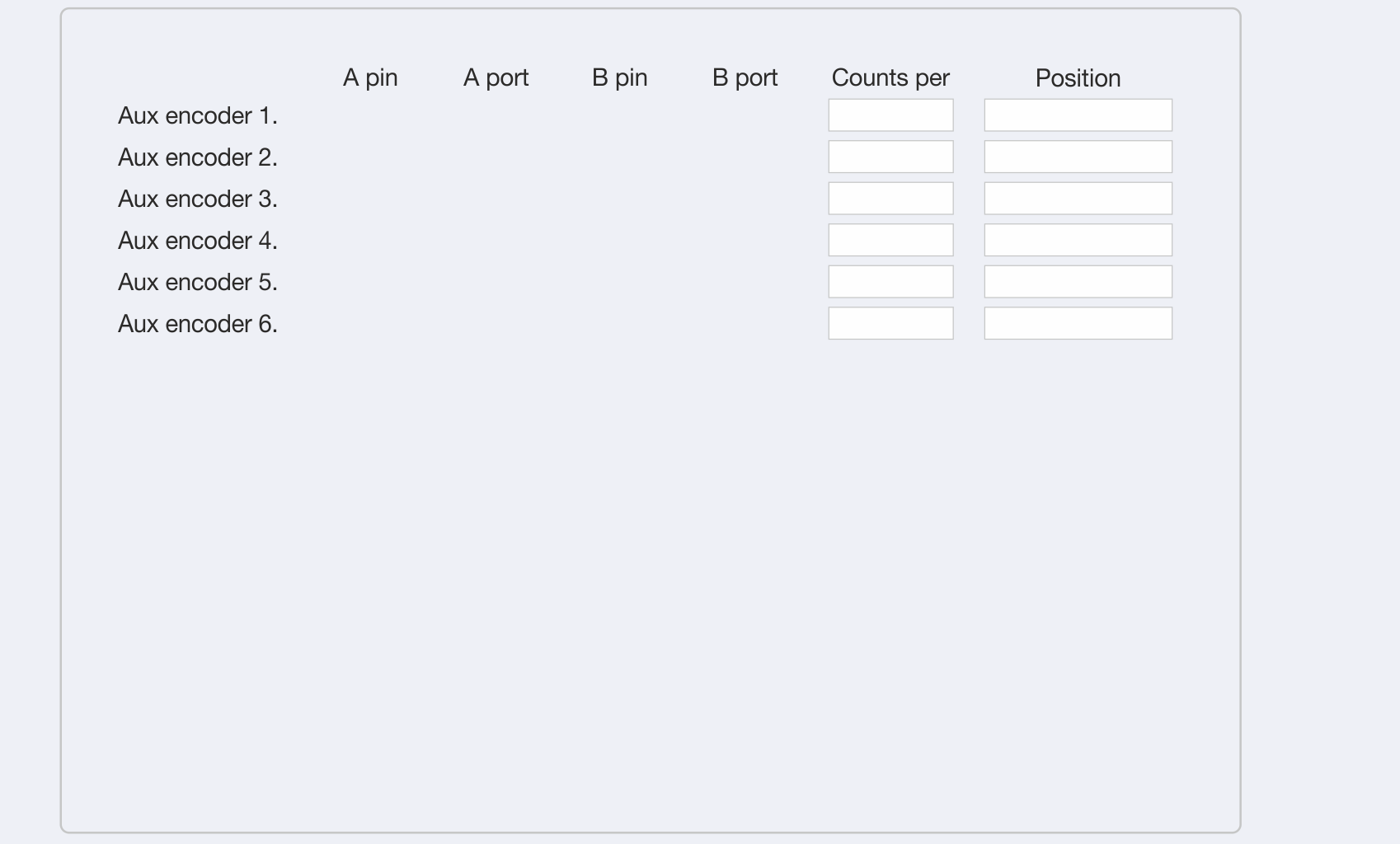Click the 'Aux encoder 6.' row label
The width and height of the screenshot is (1400, 844).
click(x=198, y=324)
